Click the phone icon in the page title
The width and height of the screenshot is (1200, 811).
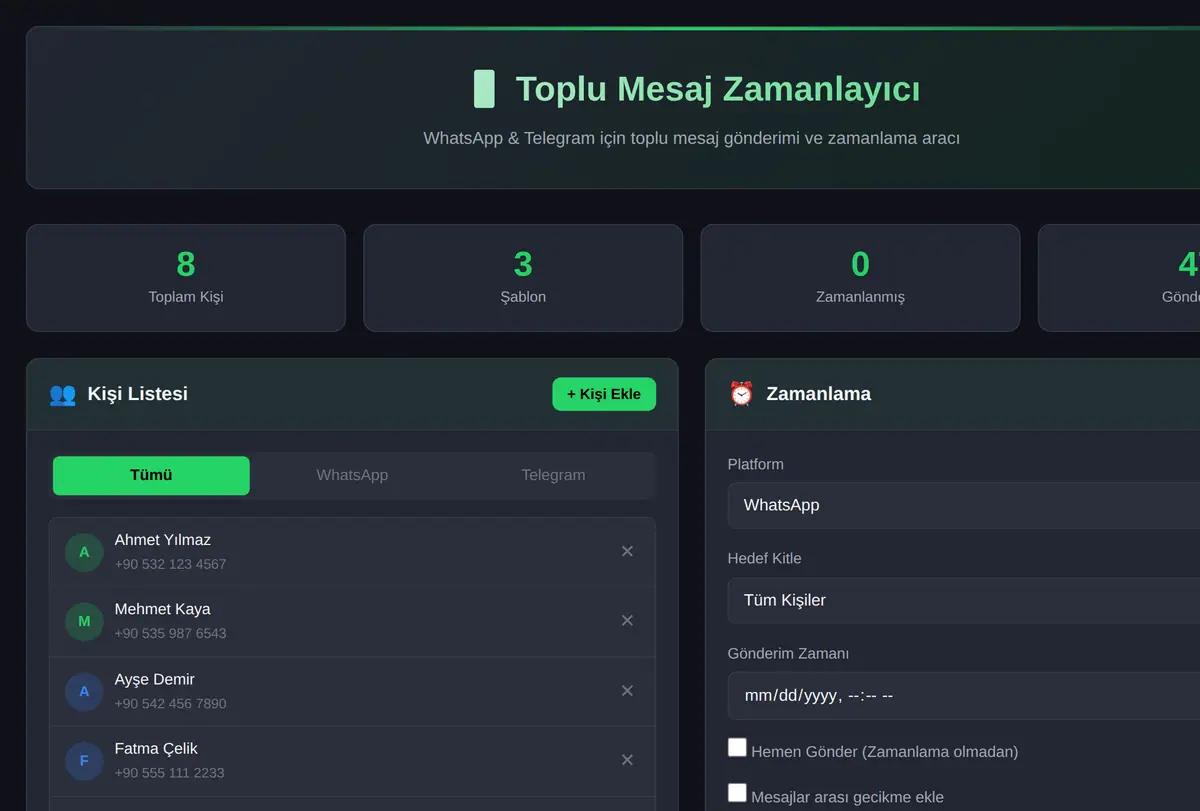click(x=484, y=89)
